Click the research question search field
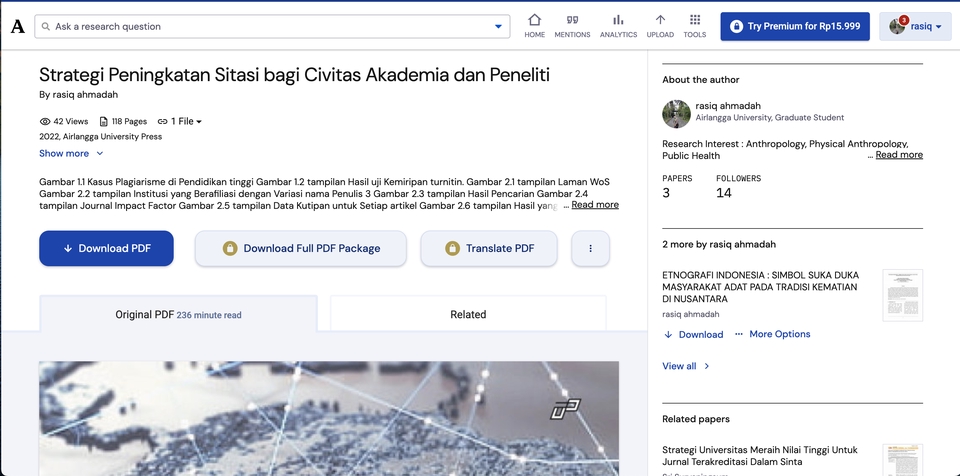 tap(265, 27)
